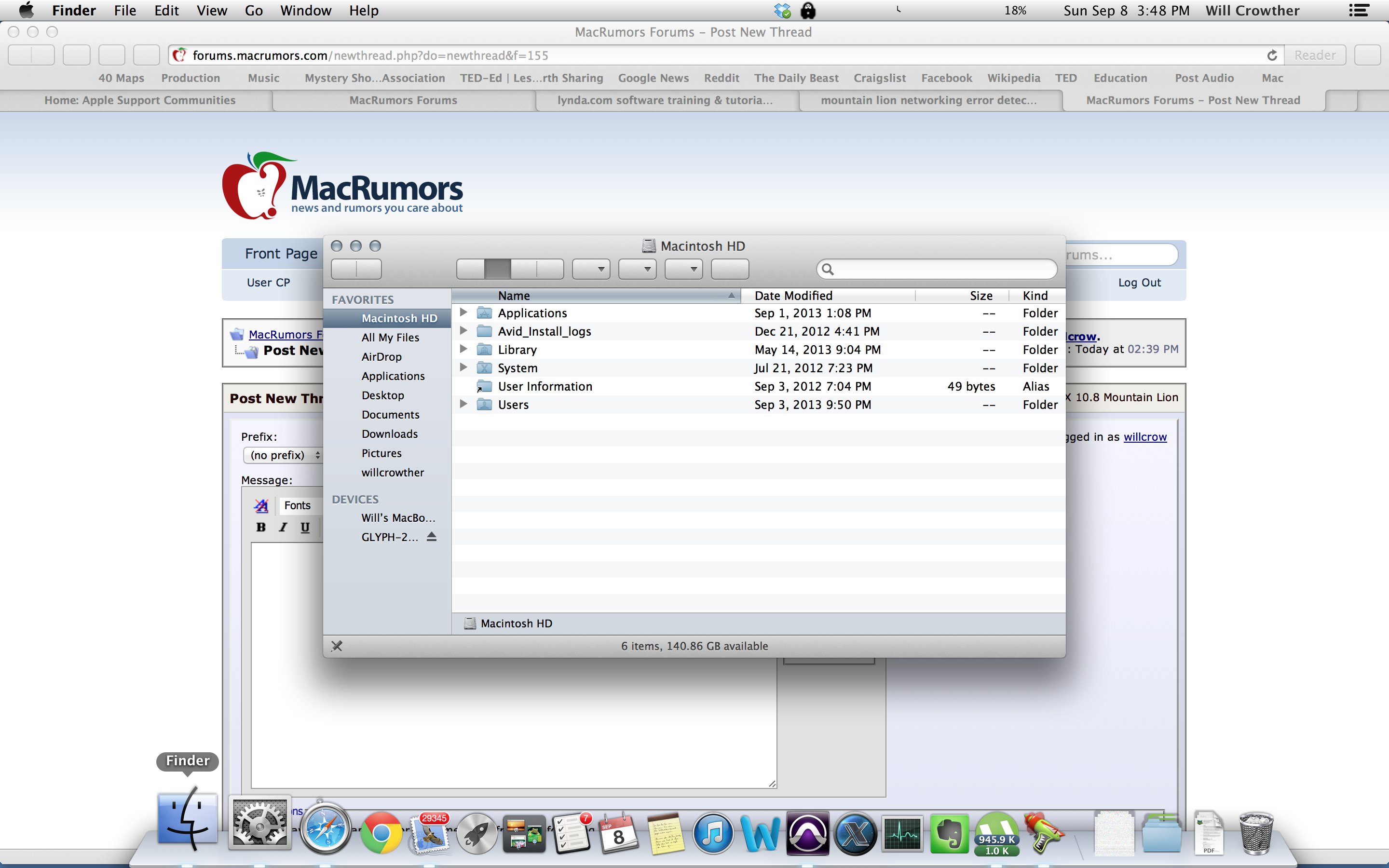This screenshot has height=868, width=1389.
Task: Switch to mountain lion networking error tab
Action: point(929,100)
